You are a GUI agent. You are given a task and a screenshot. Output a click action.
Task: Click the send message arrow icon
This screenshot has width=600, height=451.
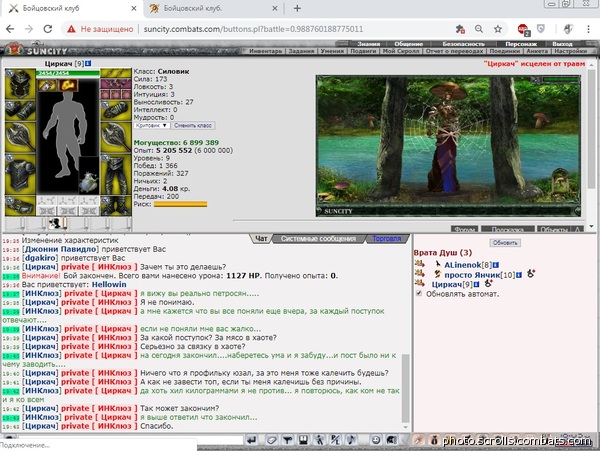coord(251,440)
